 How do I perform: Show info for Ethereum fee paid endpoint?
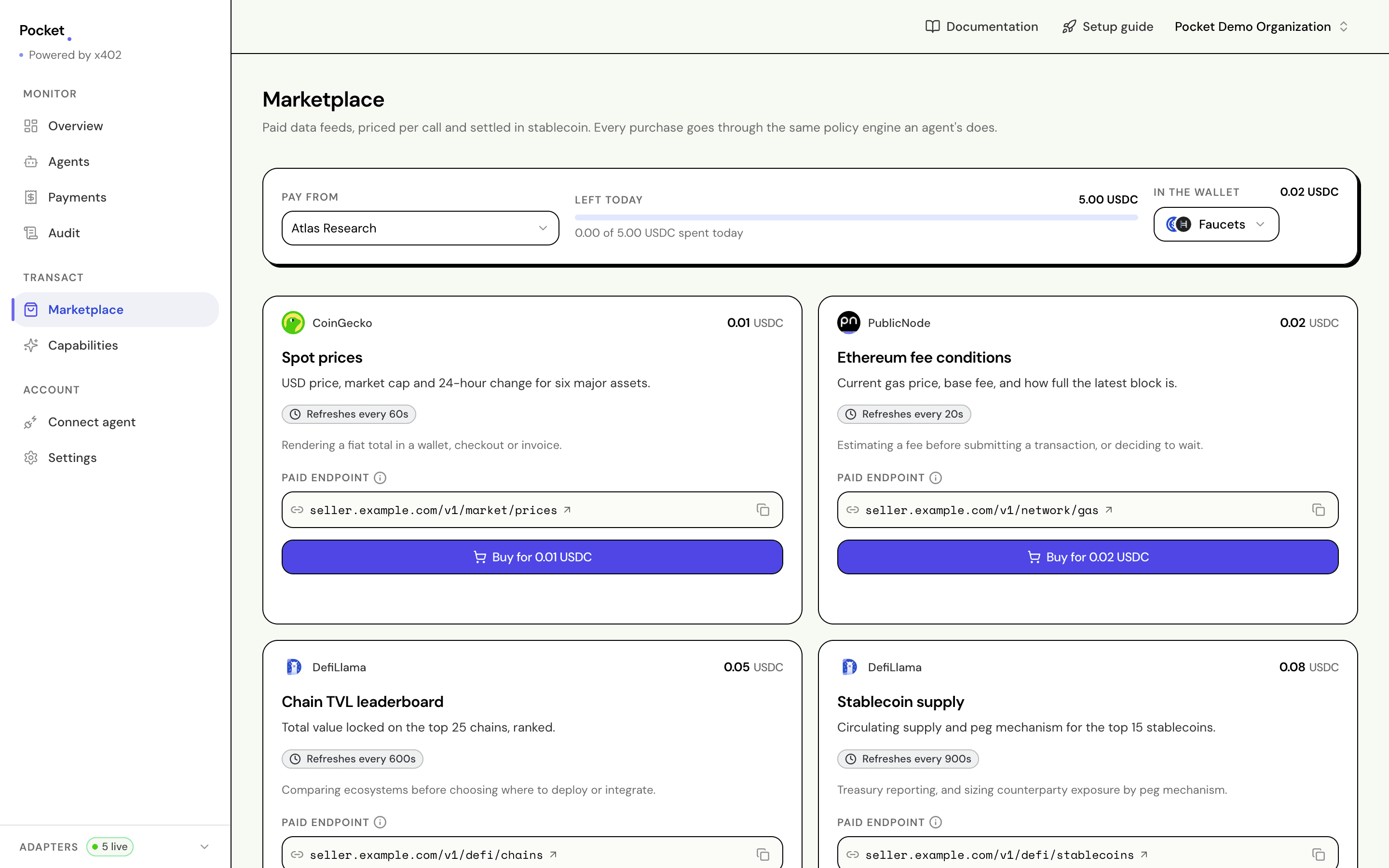[936, 477]
